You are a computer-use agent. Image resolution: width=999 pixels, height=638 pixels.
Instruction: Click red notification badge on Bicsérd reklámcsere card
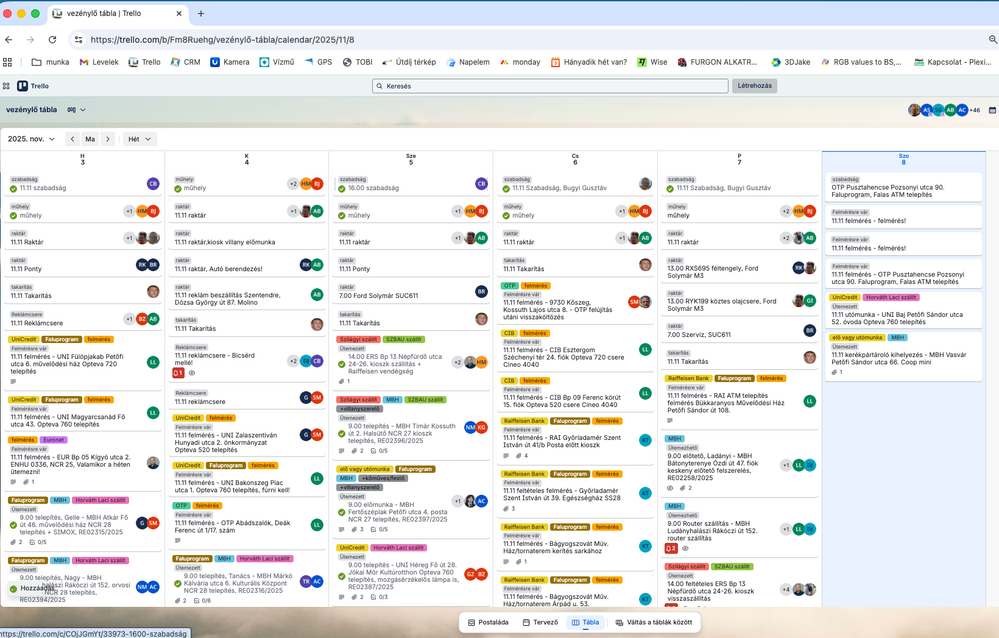(178, 373)
